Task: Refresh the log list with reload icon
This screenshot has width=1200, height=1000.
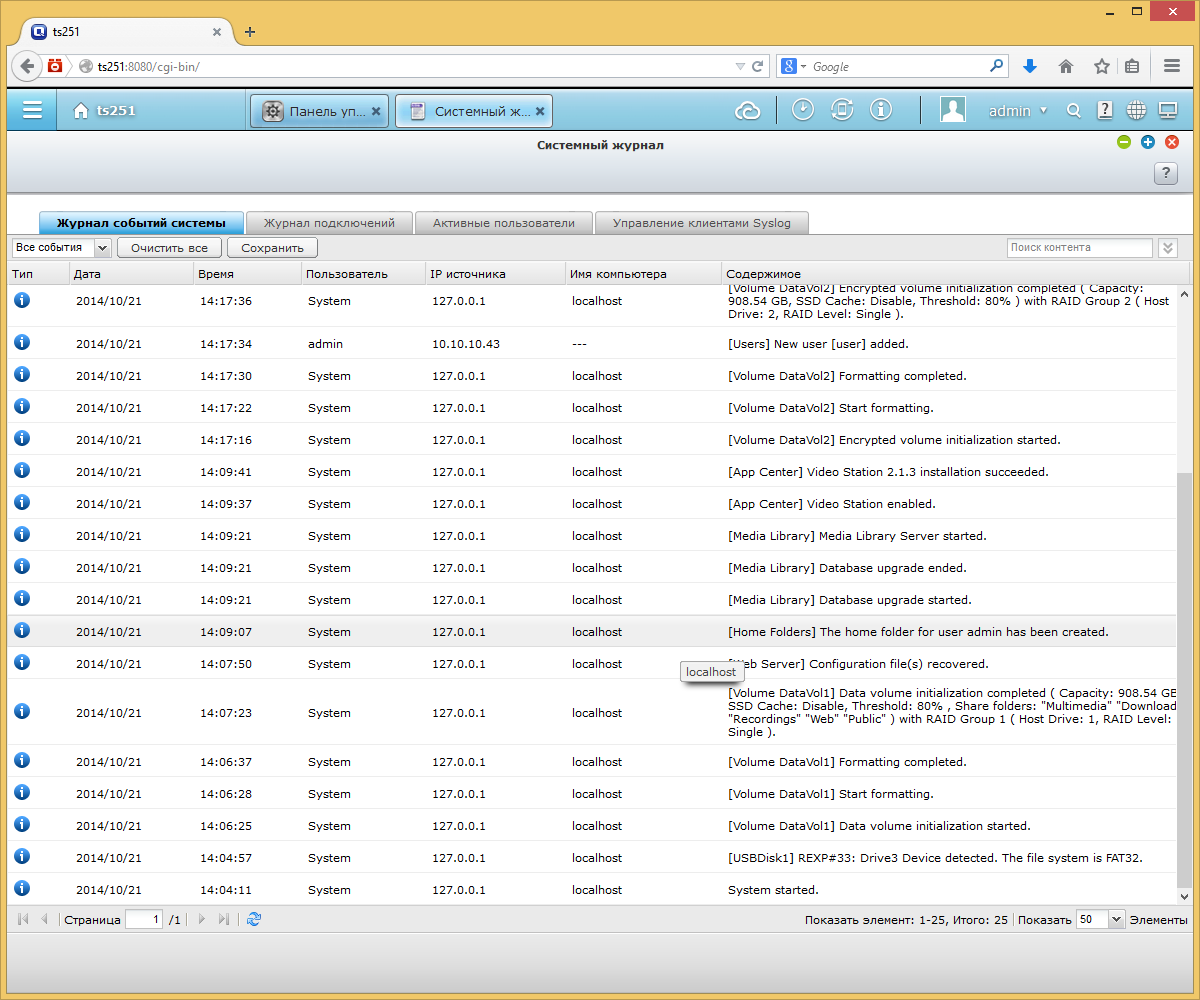Action: (254, 919)
